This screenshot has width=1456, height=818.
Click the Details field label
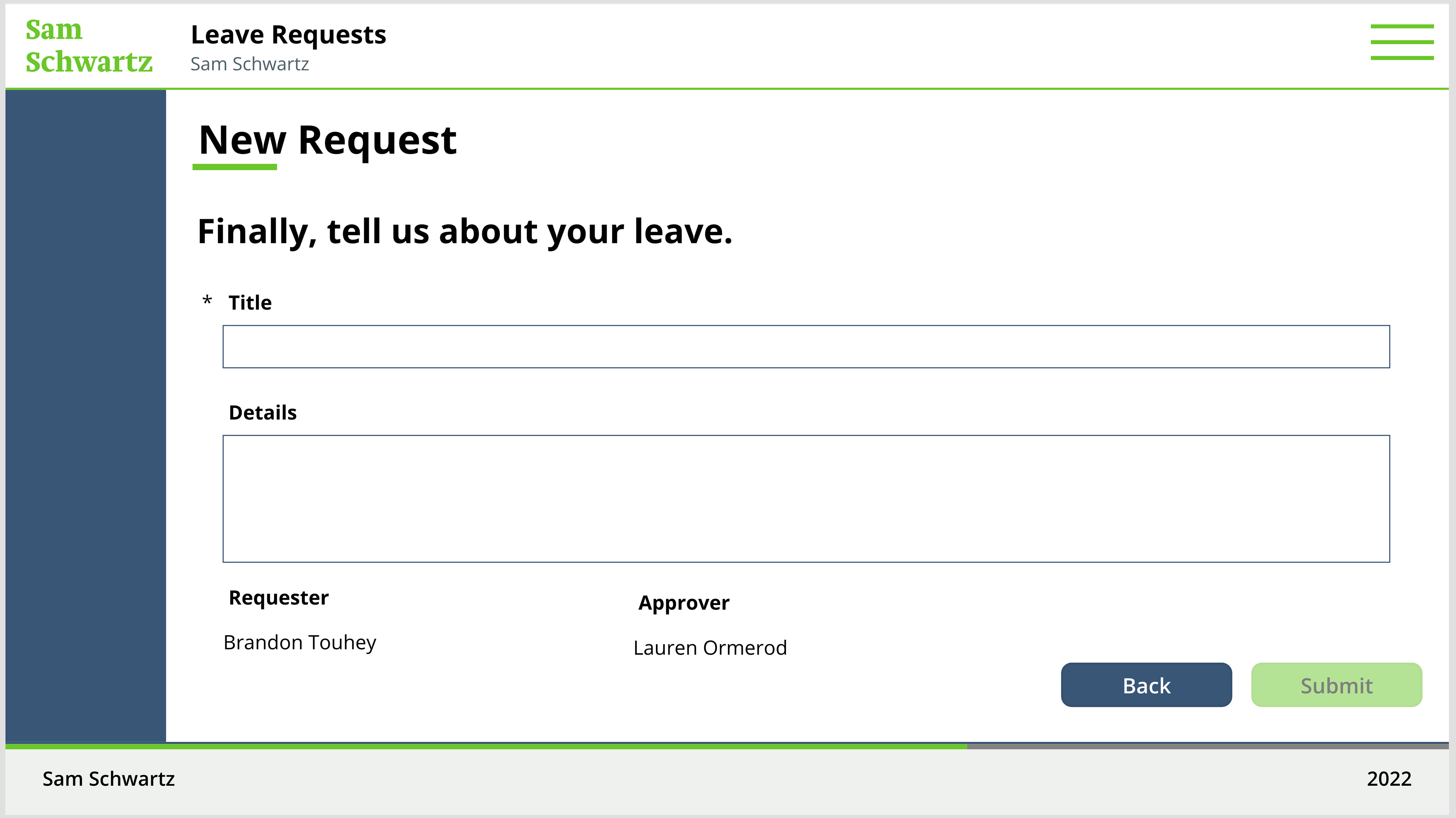click(x=262, y=413)
